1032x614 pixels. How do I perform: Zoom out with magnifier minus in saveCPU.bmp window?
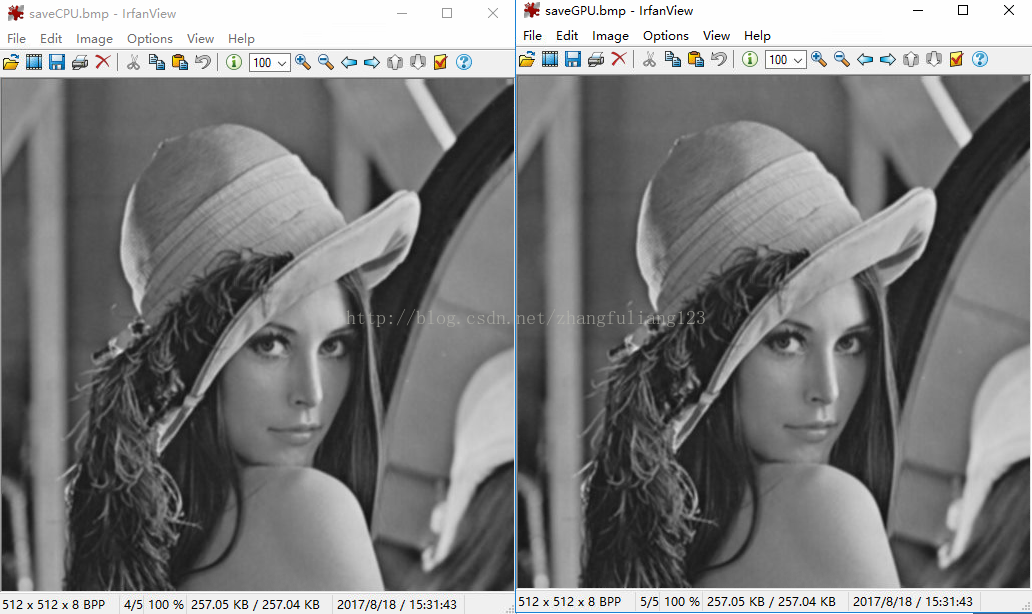pos(326,62)
